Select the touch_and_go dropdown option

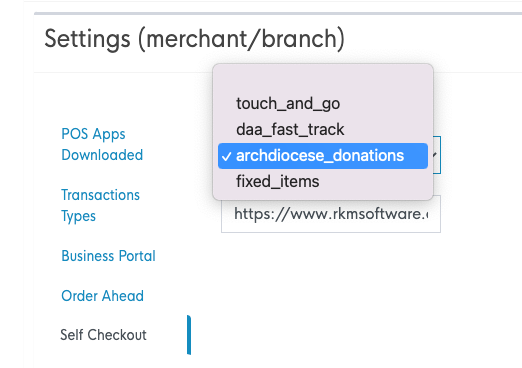pyautogui.click(x=323, y=103)
